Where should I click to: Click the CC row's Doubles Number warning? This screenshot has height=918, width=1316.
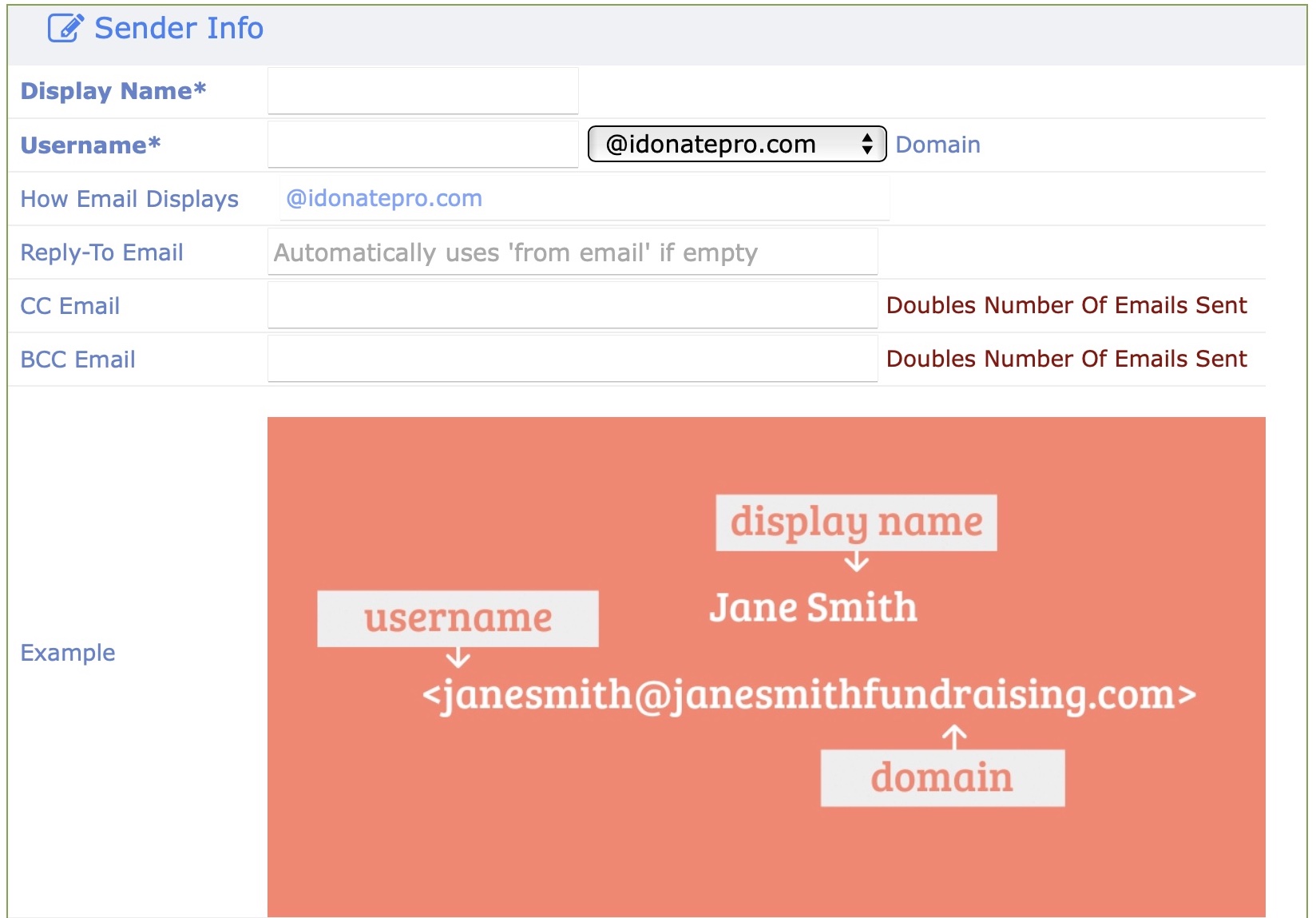point(1066,305)
